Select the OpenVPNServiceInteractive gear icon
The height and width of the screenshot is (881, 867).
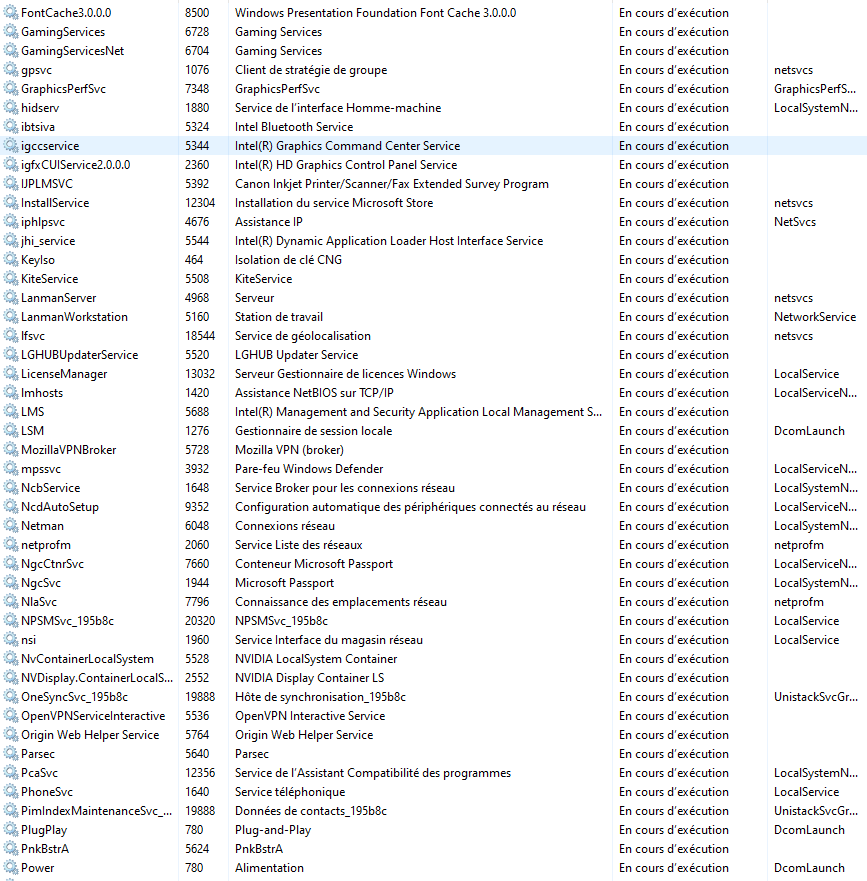11,716
